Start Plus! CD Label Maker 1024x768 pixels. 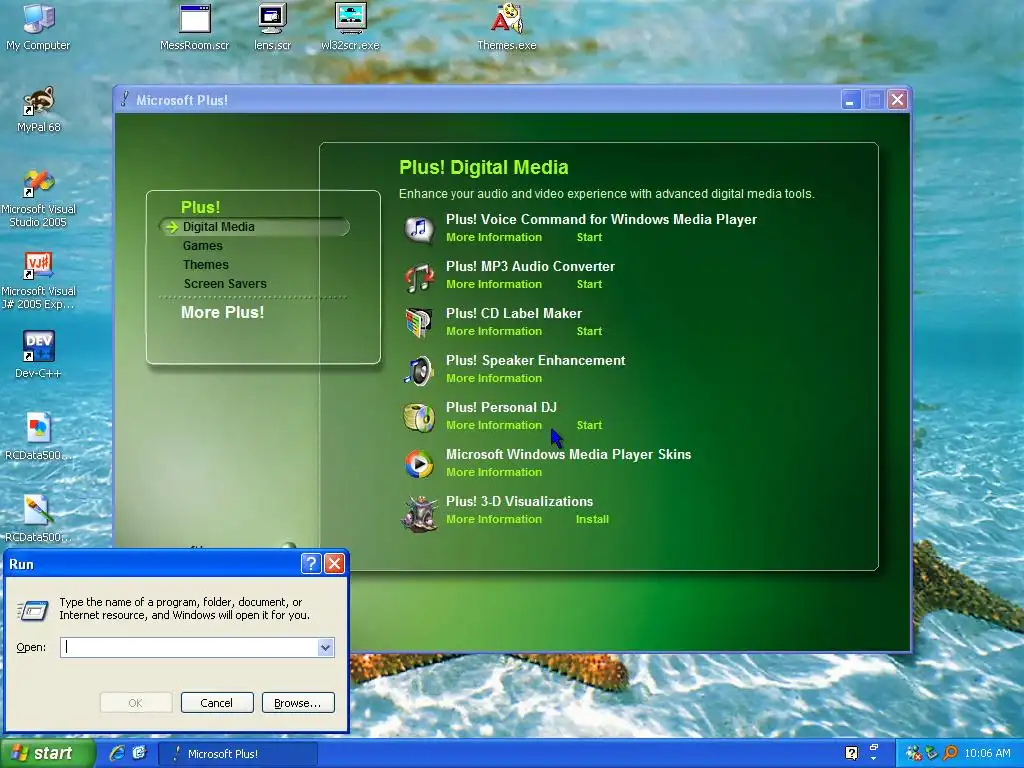click(x=589, y=331)
